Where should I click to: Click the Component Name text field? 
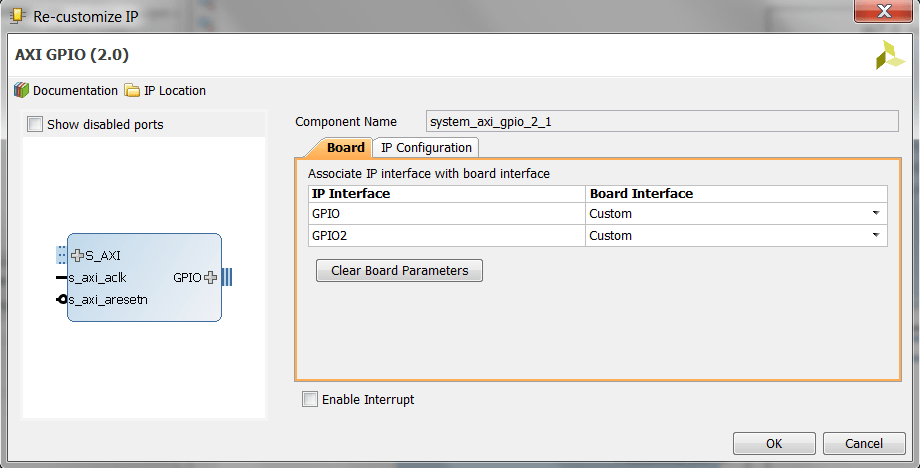click(x=661, y=122)
